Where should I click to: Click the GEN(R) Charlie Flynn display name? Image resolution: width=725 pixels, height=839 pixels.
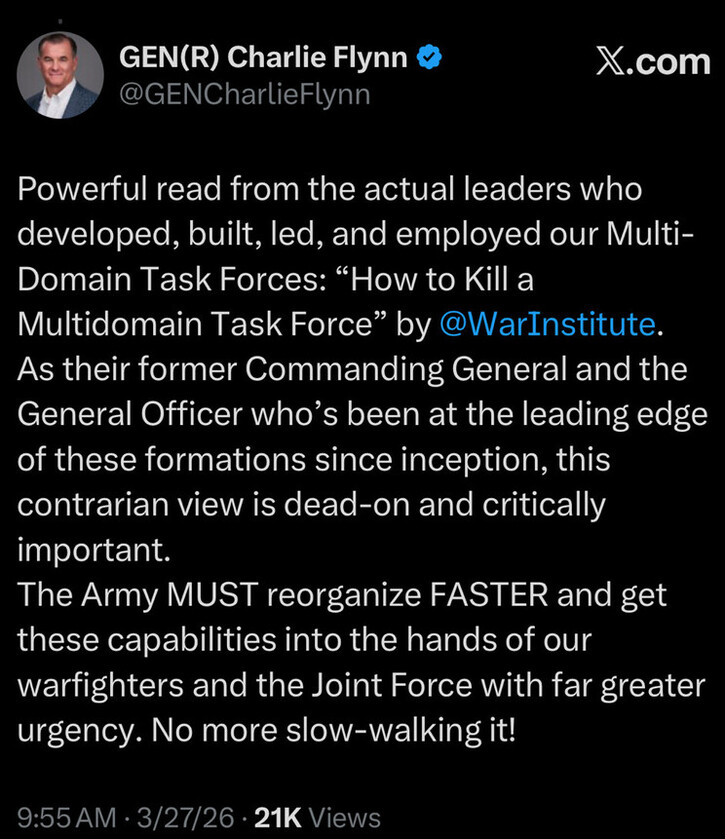pos(263,59)
